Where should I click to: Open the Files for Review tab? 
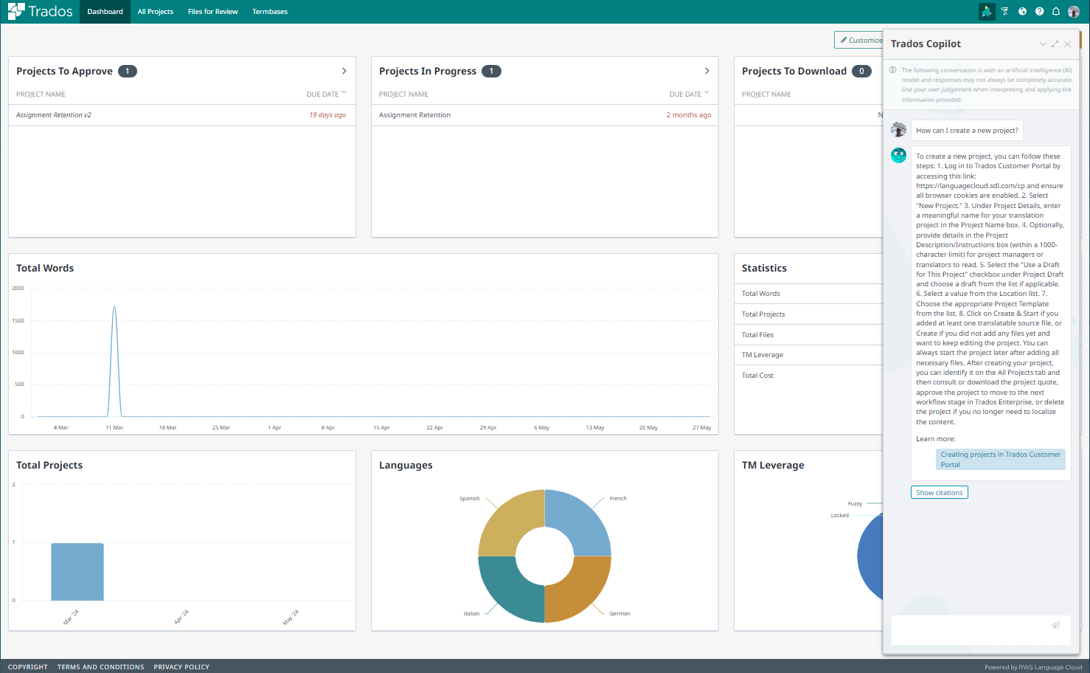213,12
